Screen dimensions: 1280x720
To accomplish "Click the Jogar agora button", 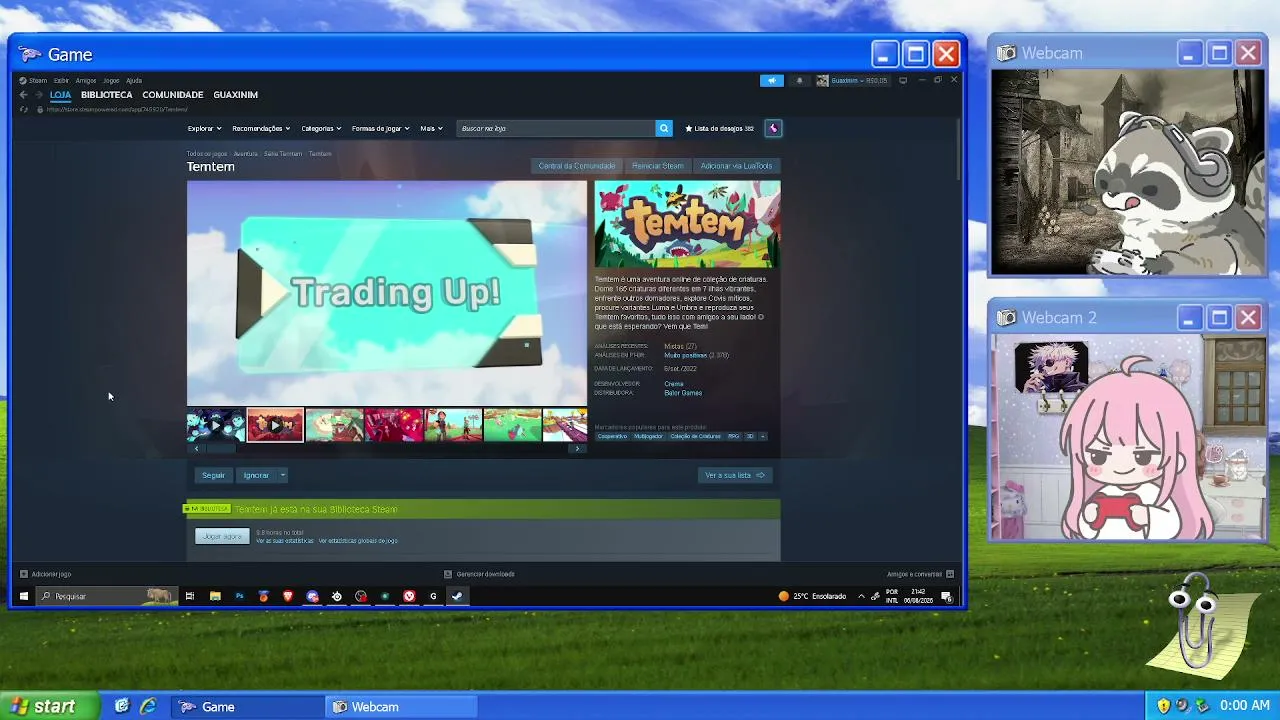I will pos(222,537).
